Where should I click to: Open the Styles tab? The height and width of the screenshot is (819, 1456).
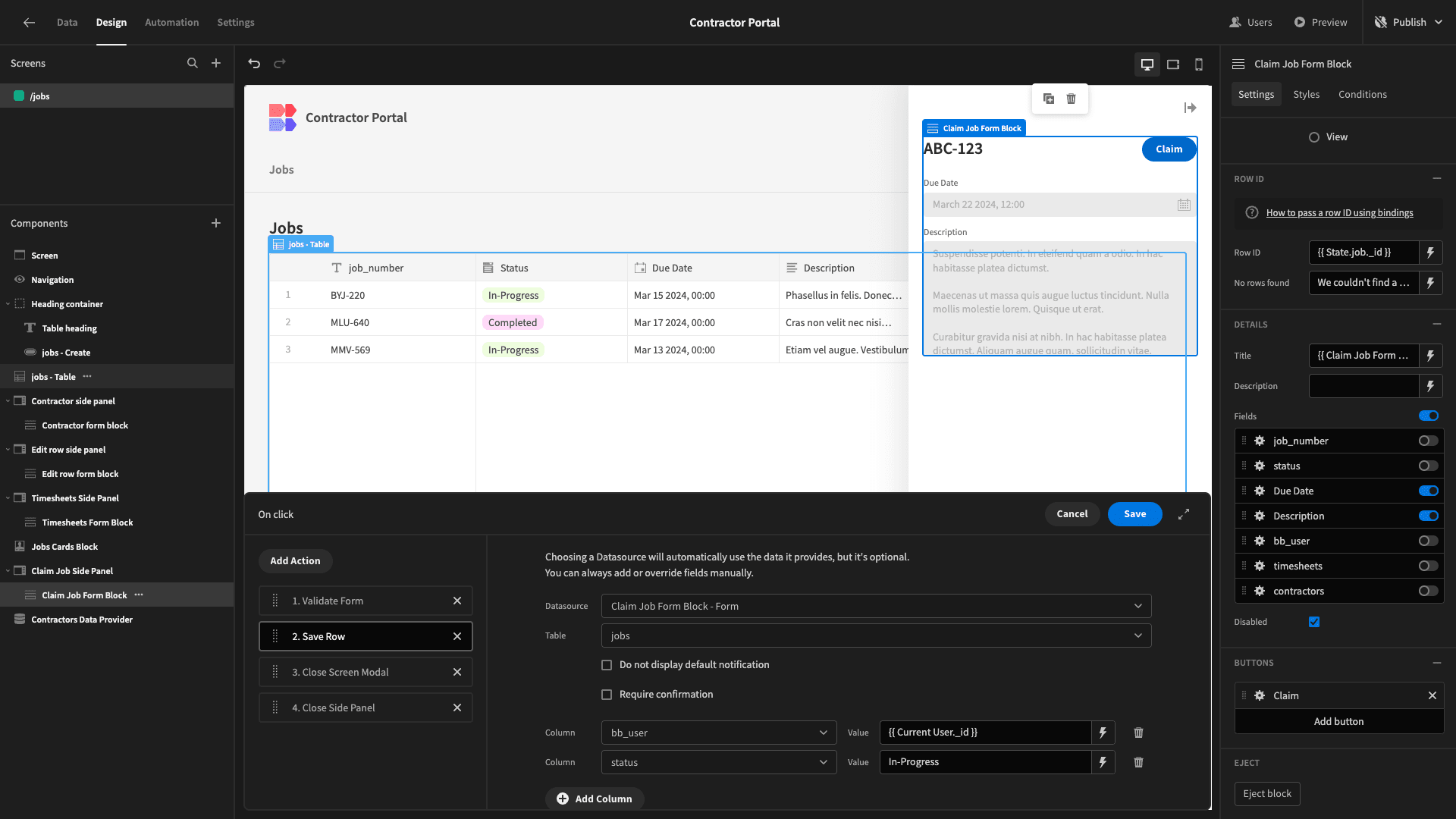pyautogui.click(x=1306, y=94)
